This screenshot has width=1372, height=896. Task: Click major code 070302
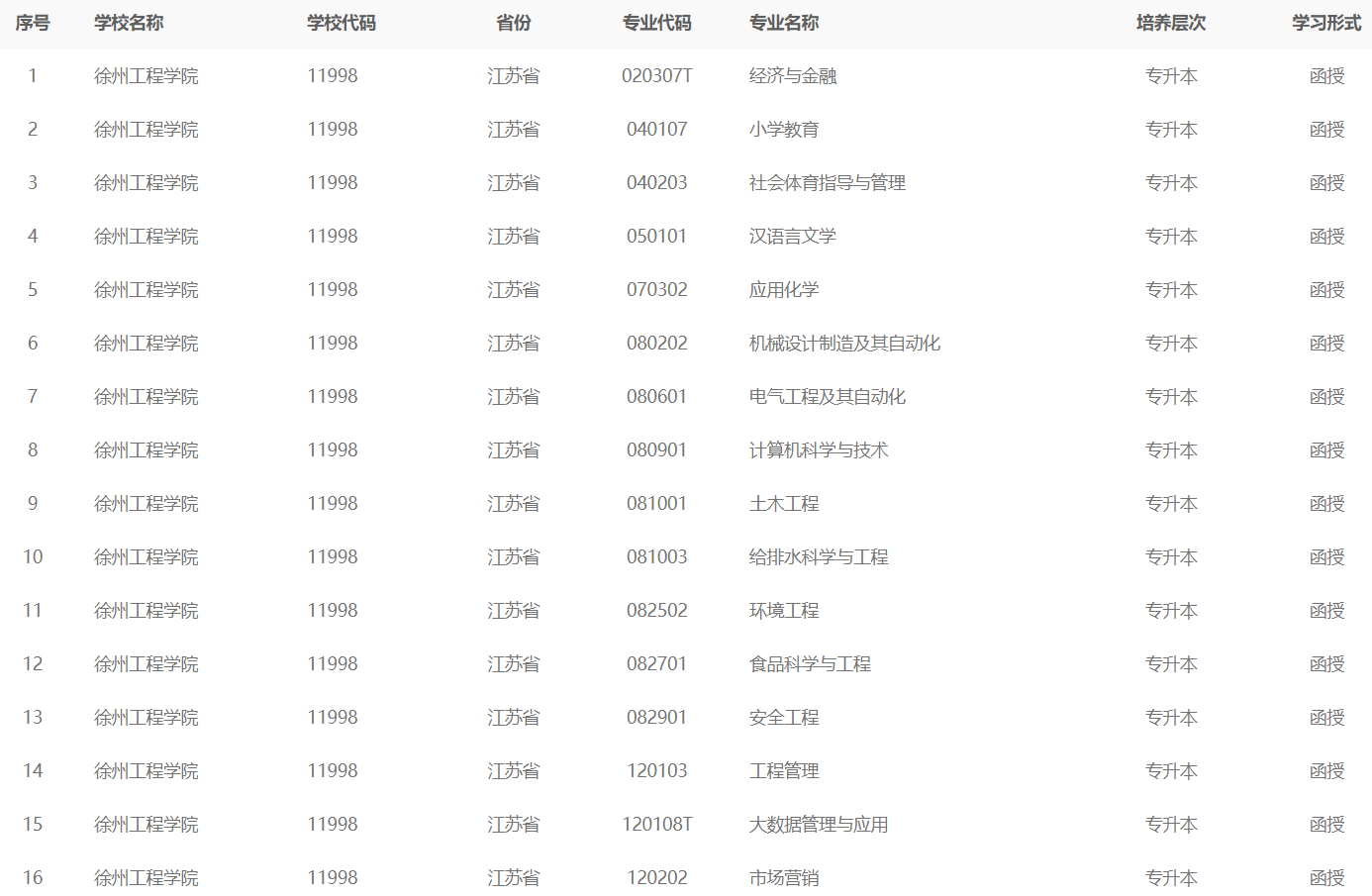click(657, 290)
